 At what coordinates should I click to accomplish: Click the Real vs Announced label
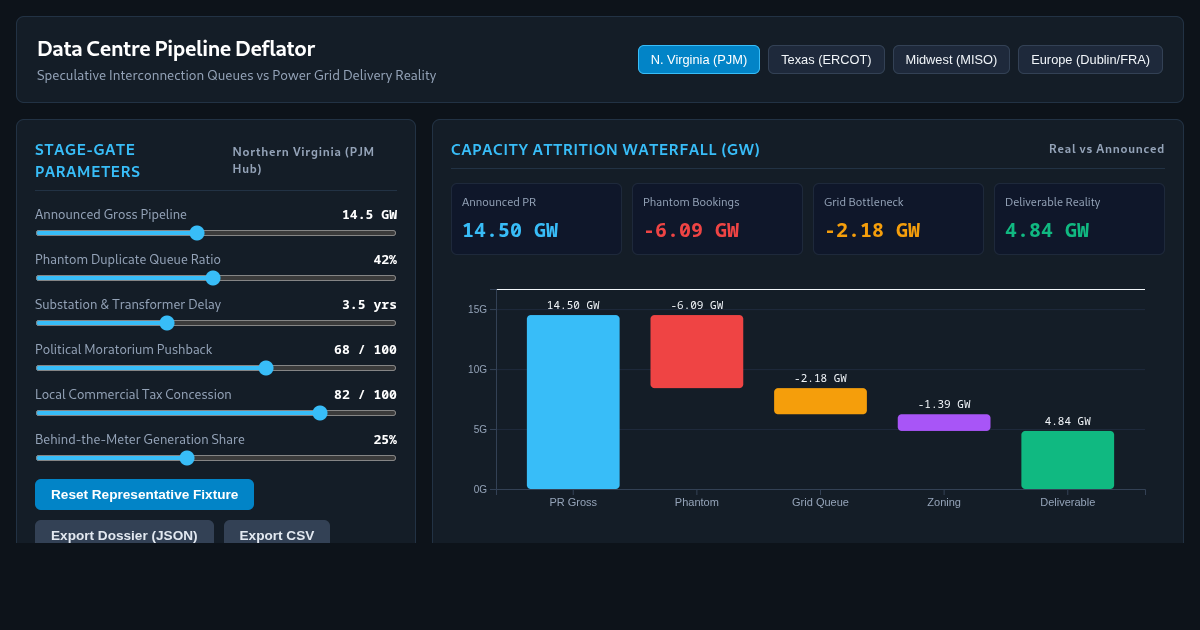tap(1107, 149)
